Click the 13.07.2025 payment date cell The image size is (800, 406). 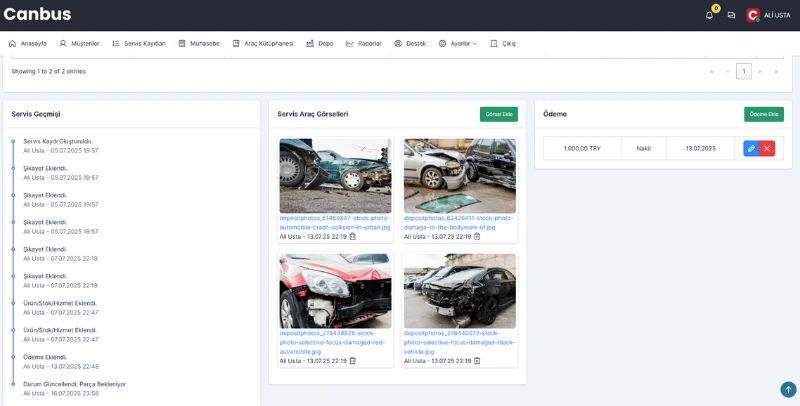(701, 148)
